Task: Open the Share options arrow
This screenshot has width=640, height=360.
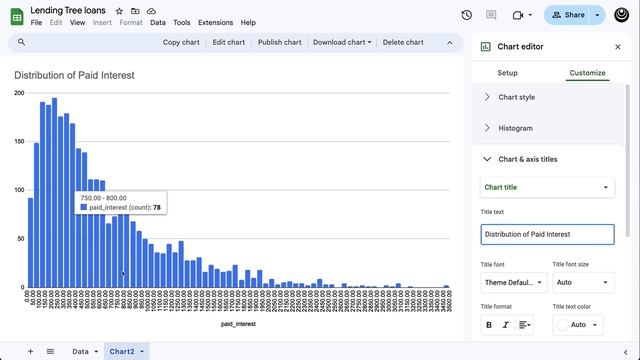Action: click(597, 15)
